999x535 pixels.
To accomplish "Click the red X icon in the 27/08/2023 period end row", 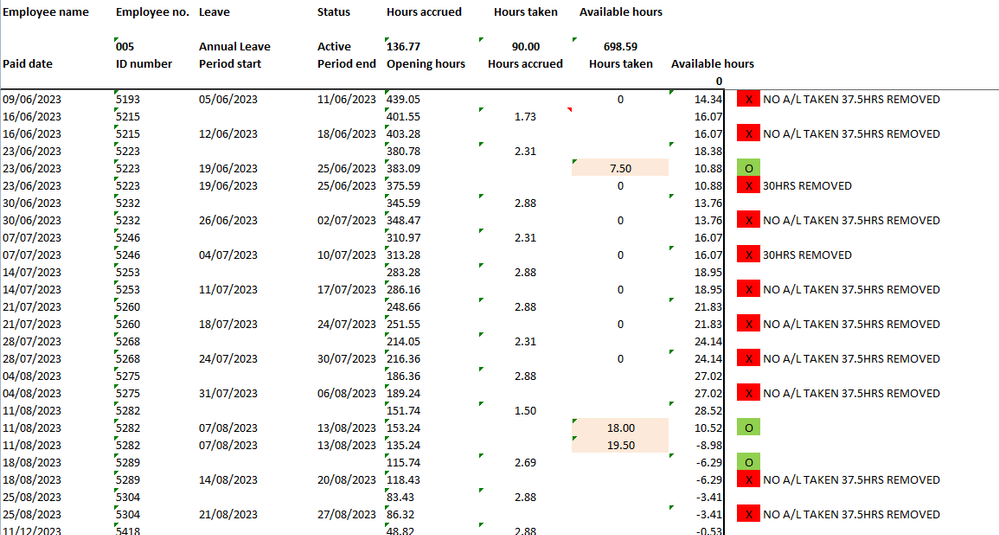I will pyautogui.click(x=748, y=514).
